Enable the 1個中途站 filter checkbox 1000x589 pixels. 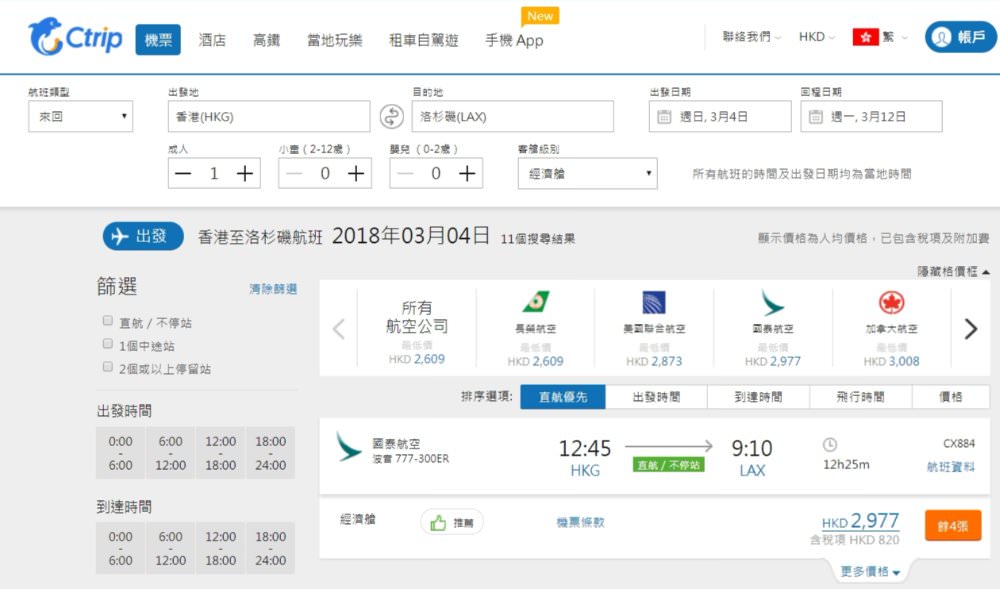point(108,344)
